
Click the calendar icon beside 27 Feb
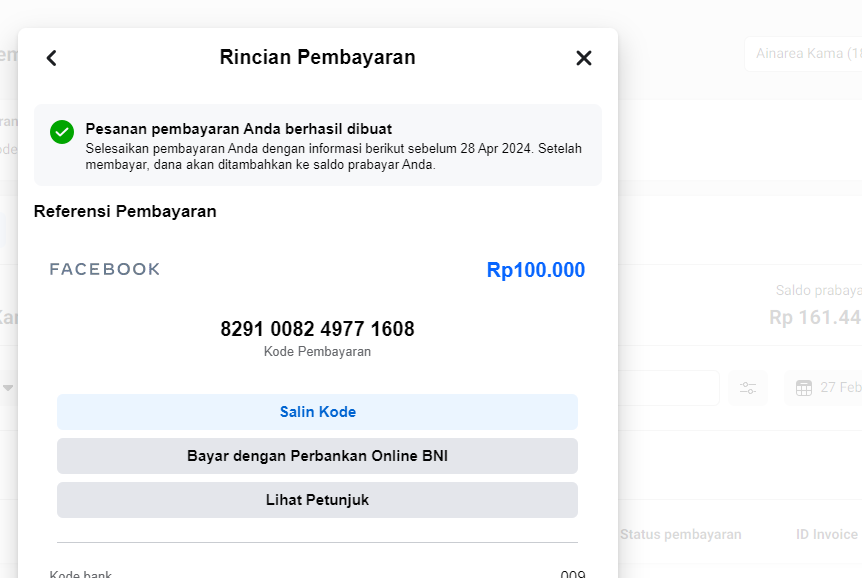pos(804,388)
